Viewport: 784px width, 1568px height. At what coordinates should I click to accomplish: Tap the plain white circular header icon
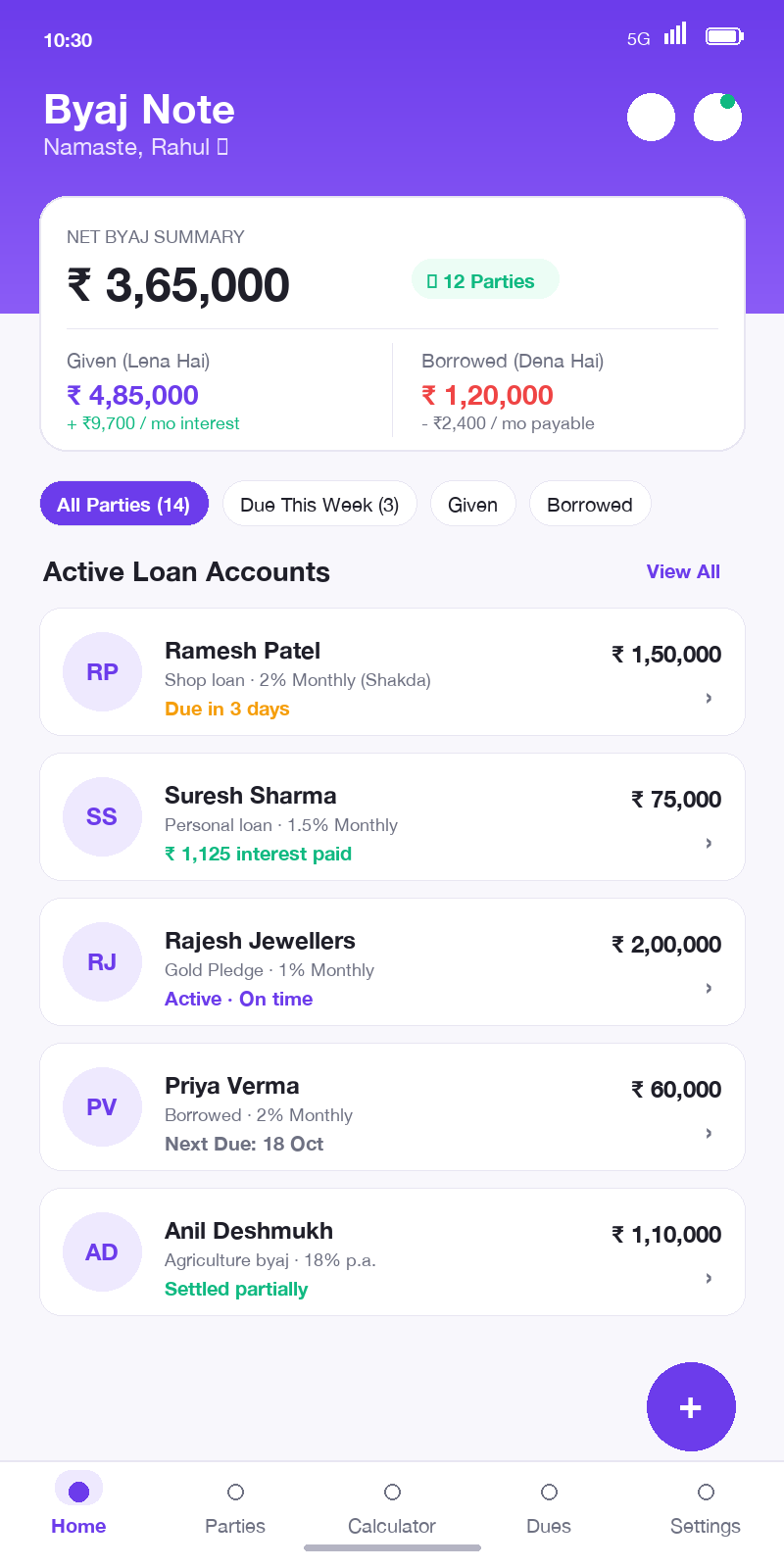click(651, 118)
